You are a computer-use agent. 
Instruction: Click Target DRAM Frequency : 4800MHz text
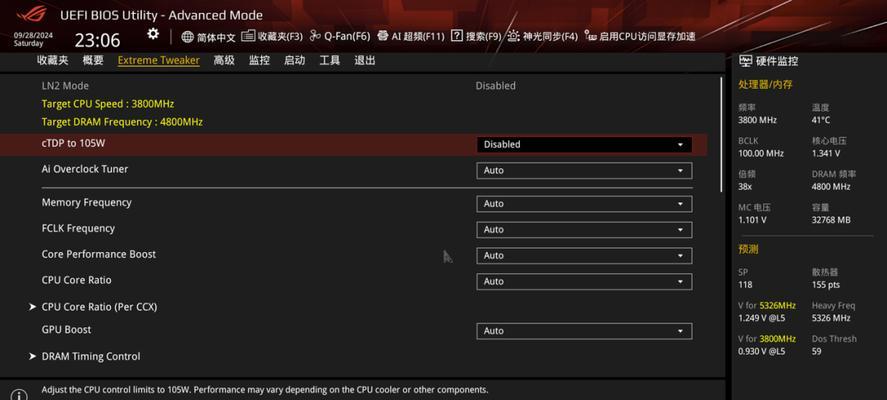click(122, 122)
